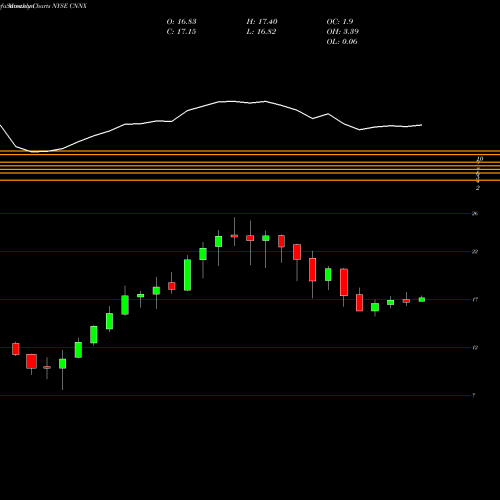This screenshot has width=500, height=500.
Task: Click the '12' price axis label
Action: pyautogui.click(x=475, y=348)
